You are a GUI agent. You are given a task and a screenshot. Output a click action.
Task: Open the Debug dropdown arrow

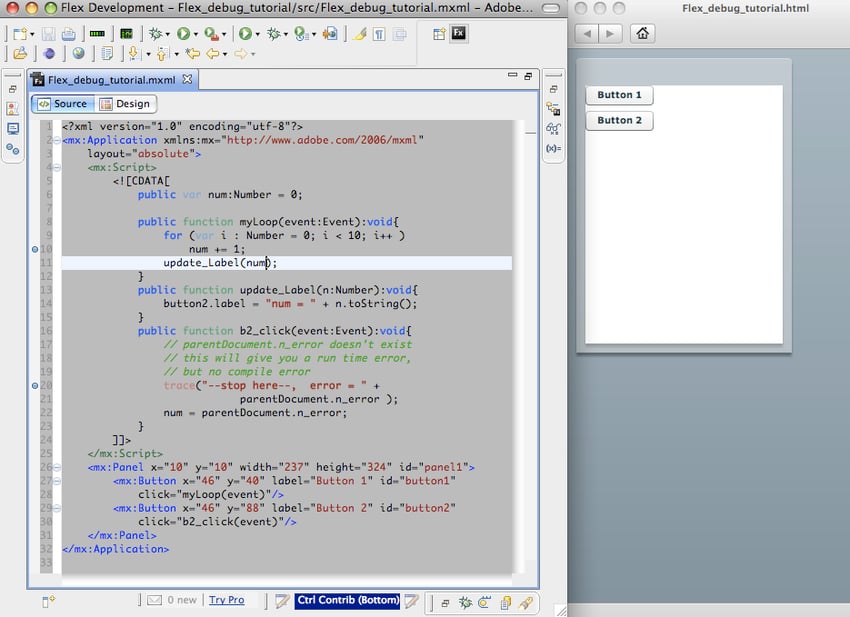click(169, 34)
